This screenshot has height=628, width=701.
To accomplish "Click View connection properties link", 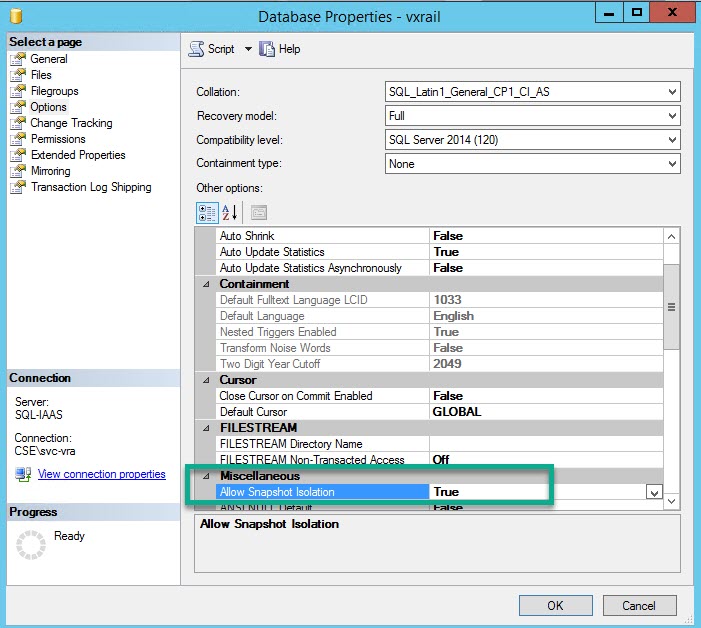I will pyautogui.click(x=101, y=474).
